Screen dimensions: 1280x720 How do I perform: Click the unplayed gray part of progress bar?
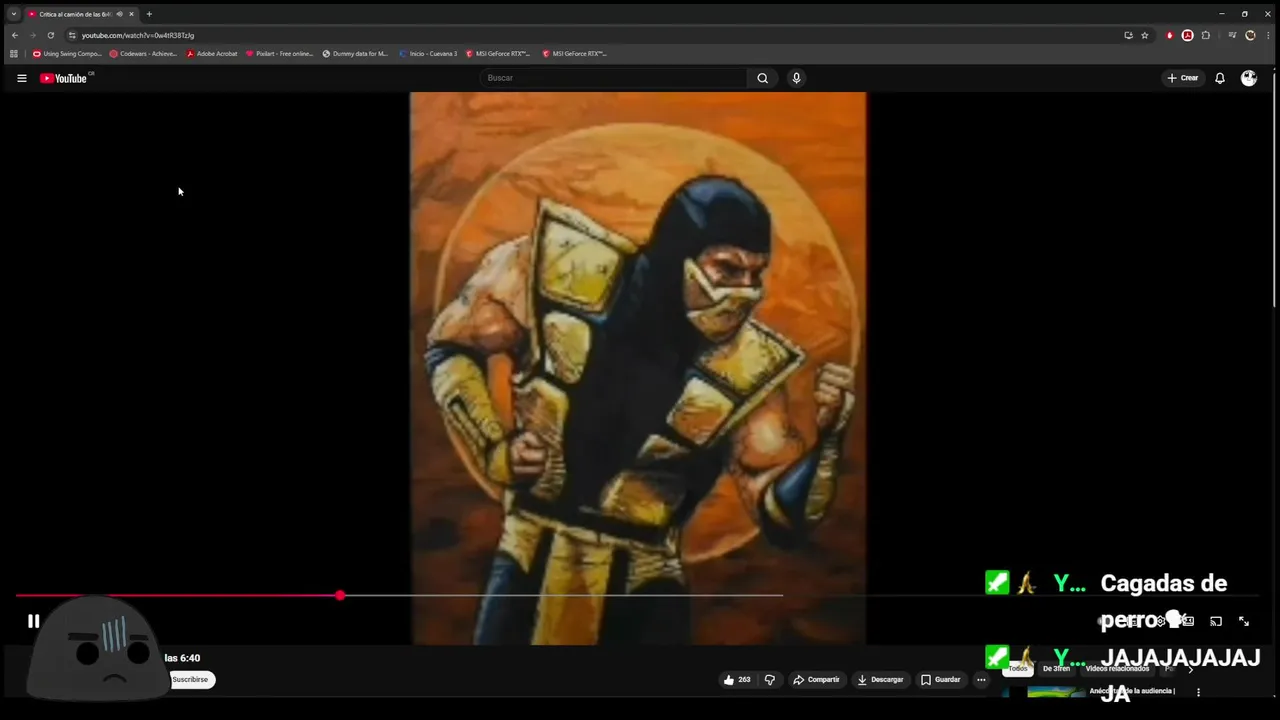click(x=563, y=595)
